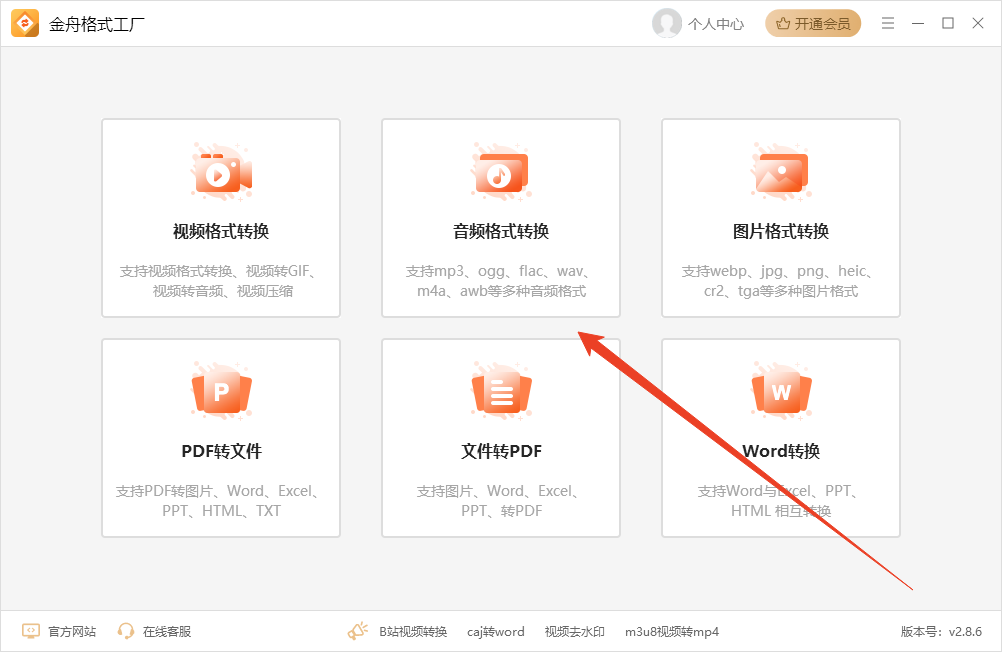Click the 金舟格式工厂 app logo
This screenshot has width=1002, height=652.
click(25, 23)
